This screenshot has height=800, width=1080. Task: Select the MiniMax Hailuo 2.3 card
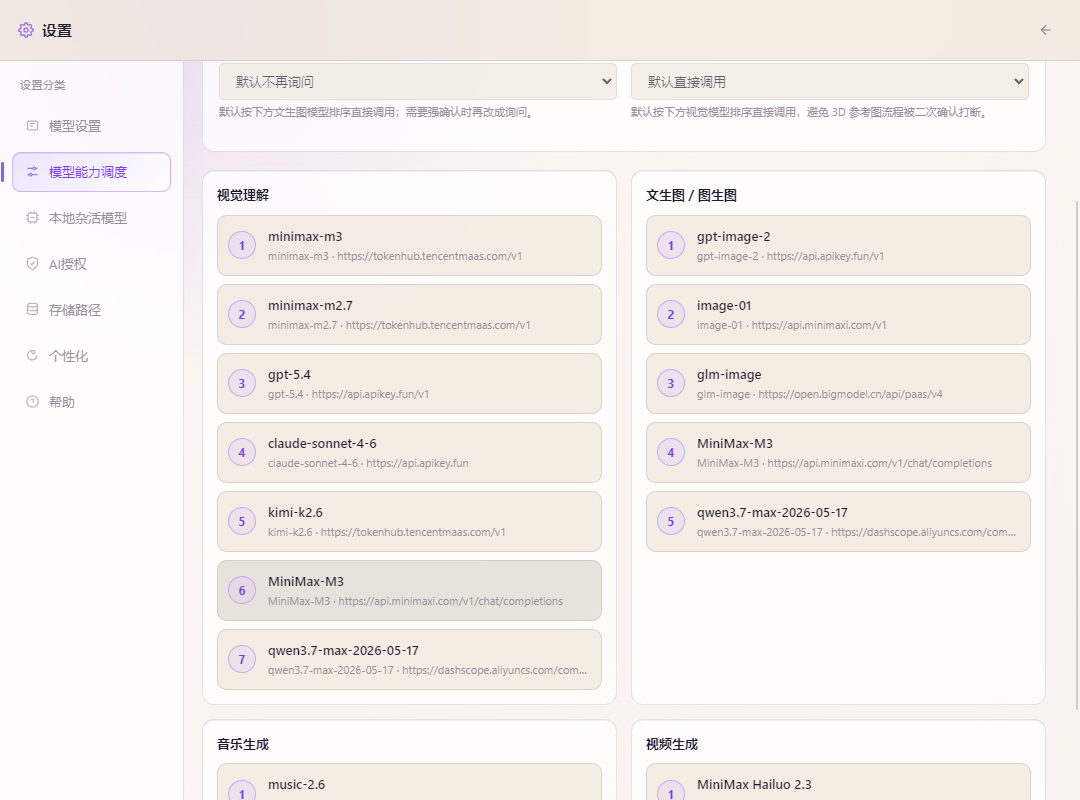pos(838,782)
